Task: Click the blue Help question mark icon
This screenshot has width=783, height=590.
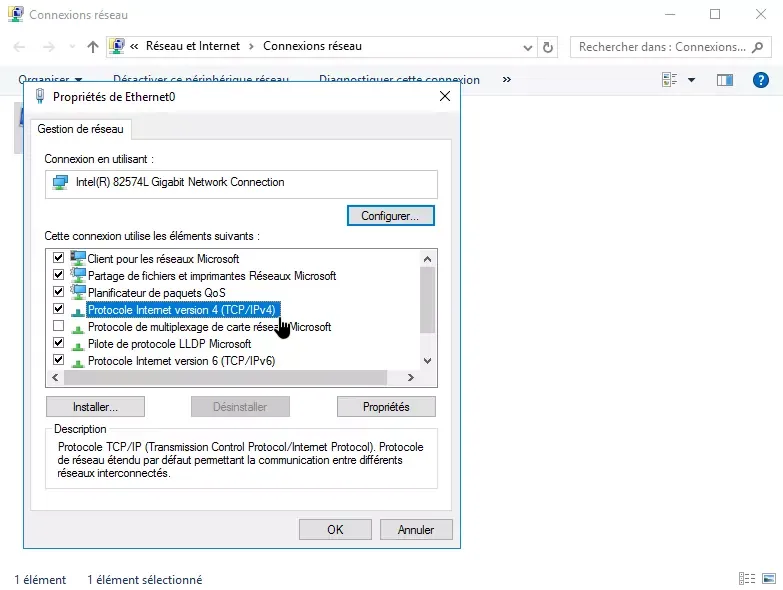Action: [760, 80]
